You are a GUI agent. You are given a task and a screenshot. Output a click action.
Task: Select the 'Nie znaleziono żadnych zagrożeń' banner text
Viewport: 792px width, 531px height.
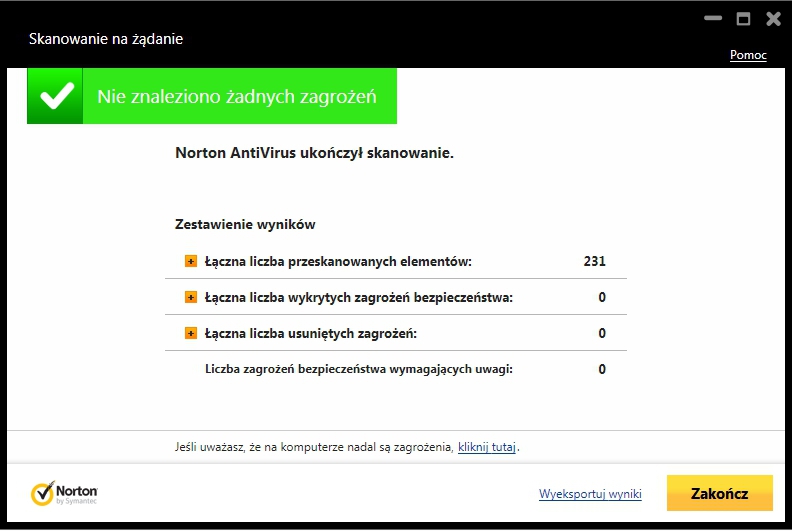(237, 96)
